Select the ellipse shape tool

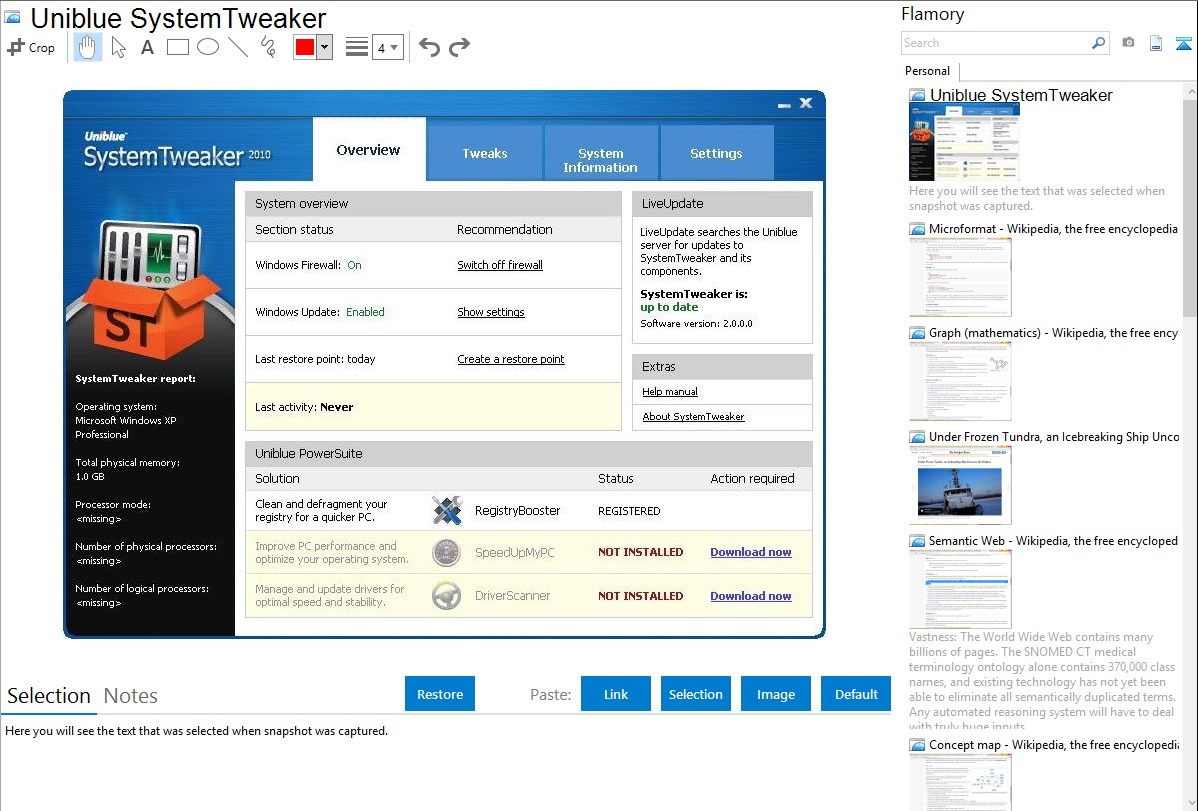pyautogui.click(x=208, y=47)
